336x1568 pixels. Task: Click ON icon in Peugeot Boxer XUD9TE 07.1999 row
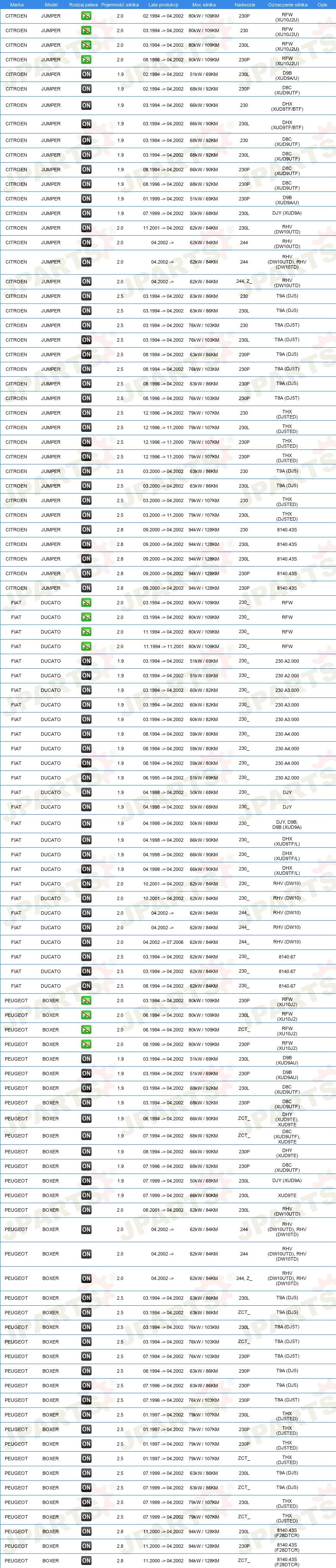[86, 1195]
